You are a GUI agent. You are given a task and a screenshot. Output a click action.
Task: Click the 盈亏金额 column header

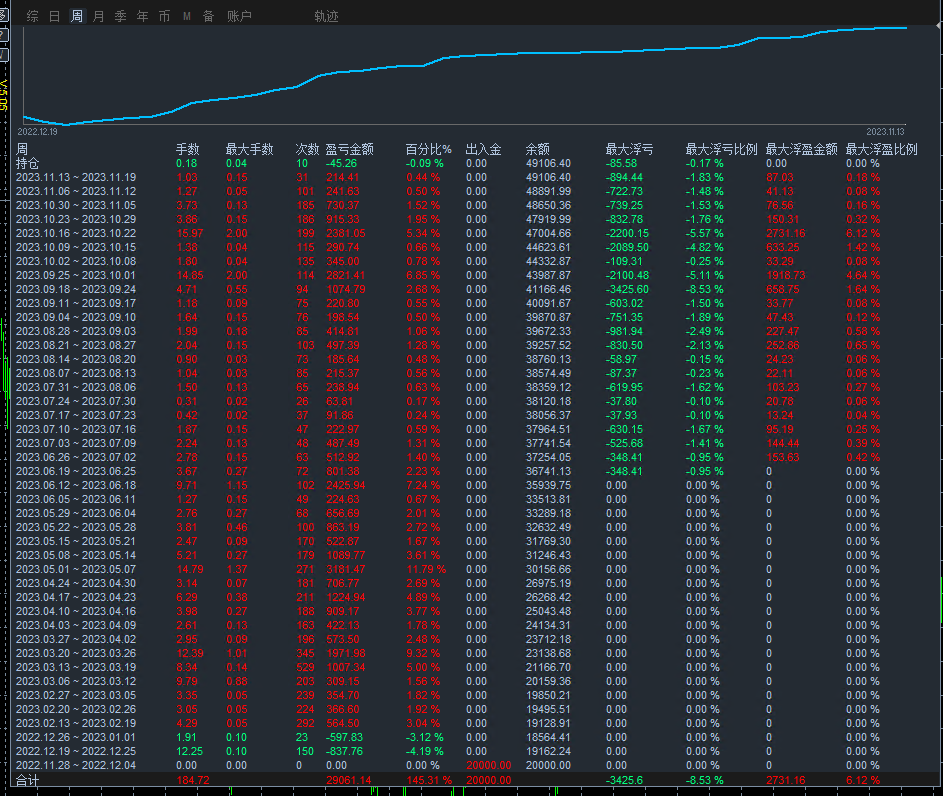click(349, 149)
